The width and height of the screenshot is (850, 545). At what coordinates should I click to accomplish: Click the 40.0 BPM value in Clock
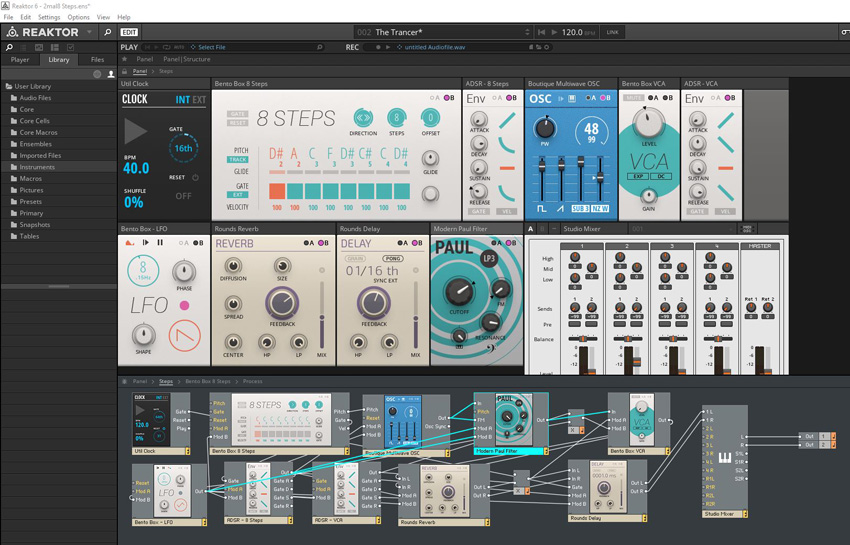click(x=136, y=169)
